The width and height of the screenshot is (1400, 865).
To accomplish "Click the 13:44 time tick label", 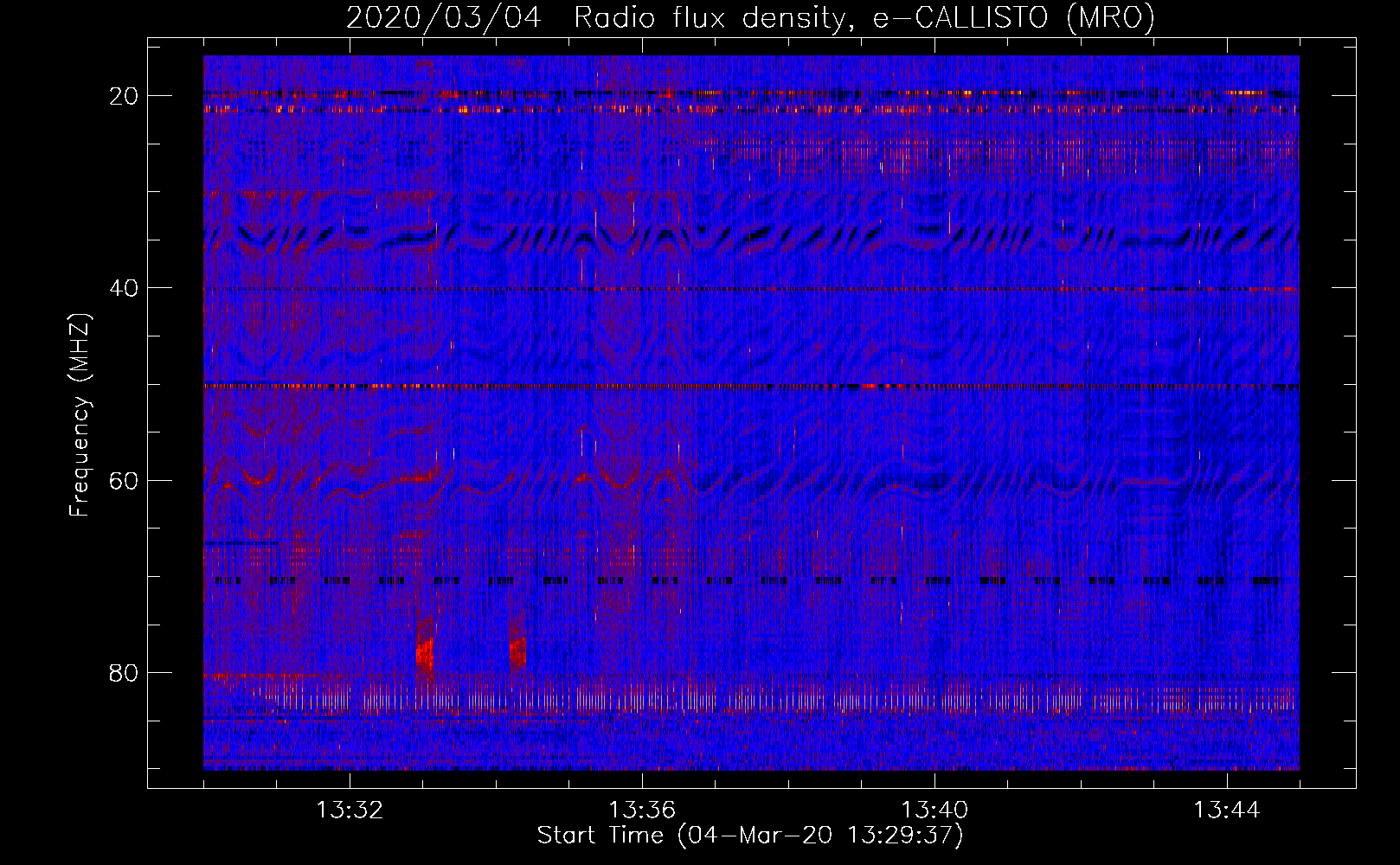I will tap(1227, 811).
